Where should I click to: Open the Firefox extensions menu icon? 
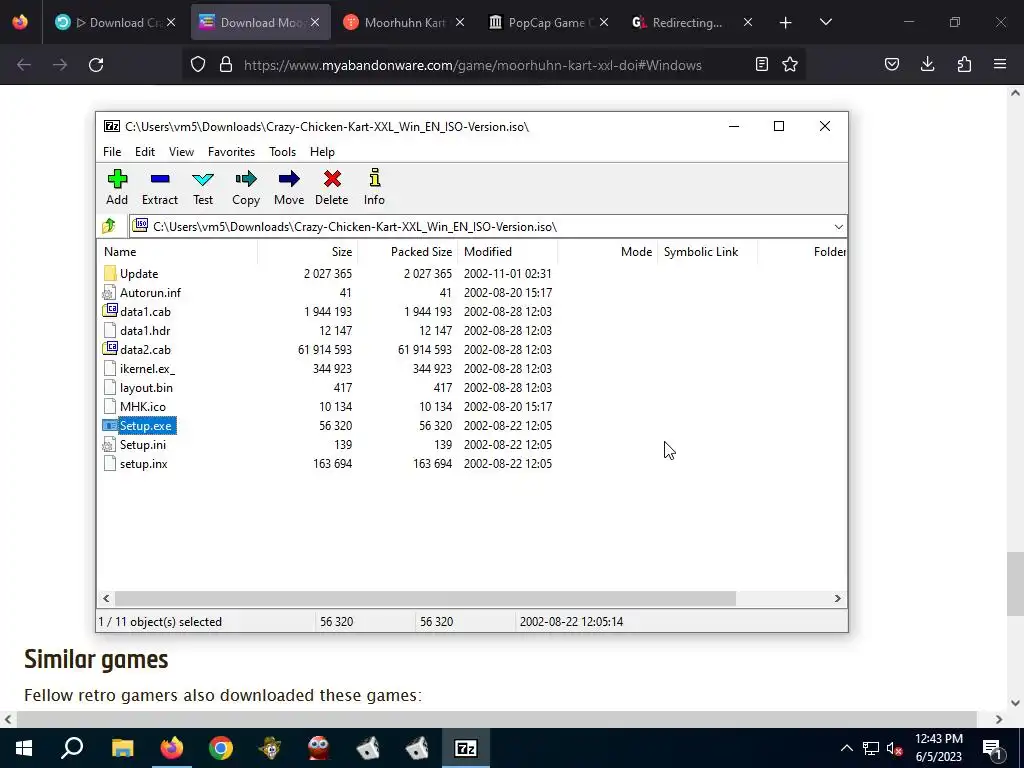click(964, 64)
